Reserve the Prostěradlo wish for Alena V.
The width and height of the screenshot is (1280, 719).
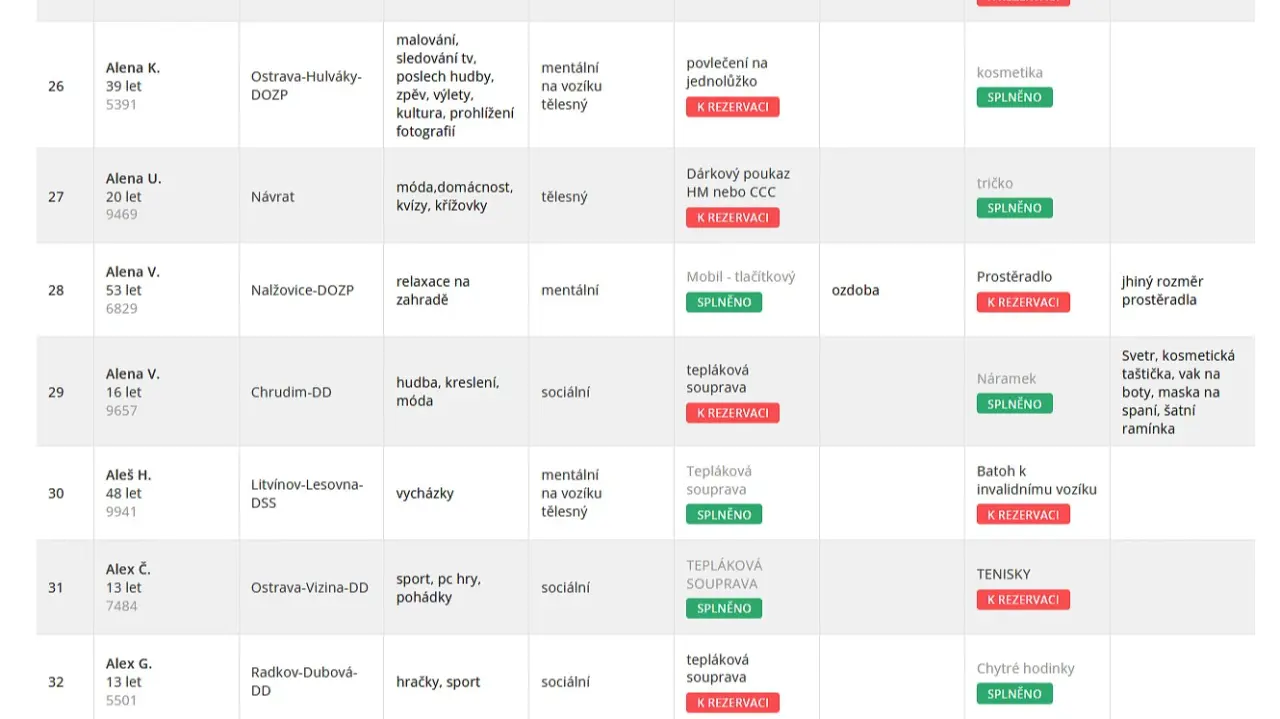click(1023, 302)
